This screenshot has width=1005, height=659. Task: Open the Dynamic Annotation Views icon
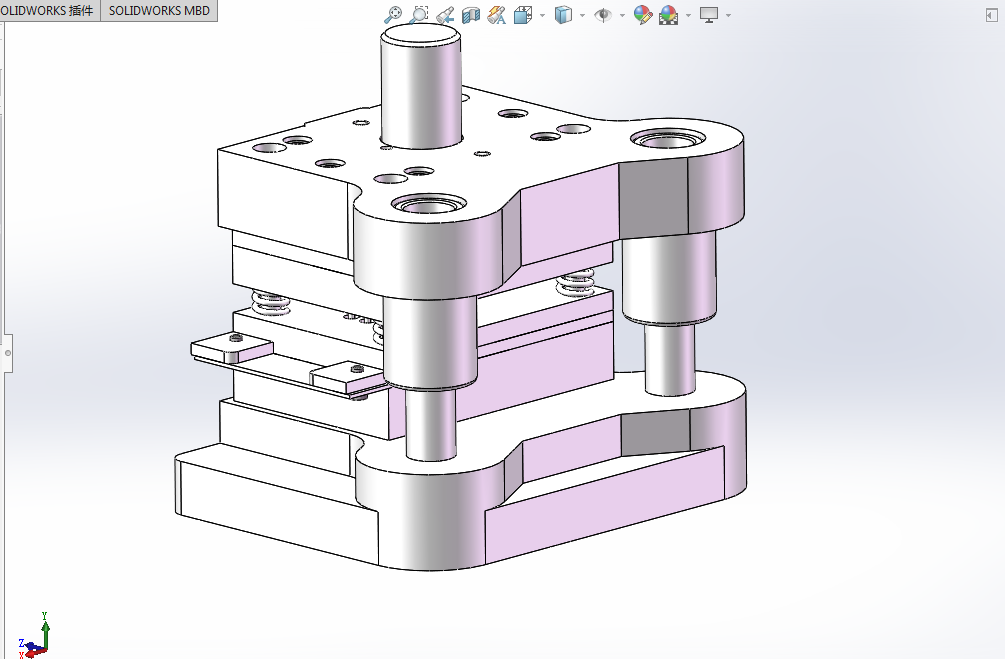pos(497,15)
